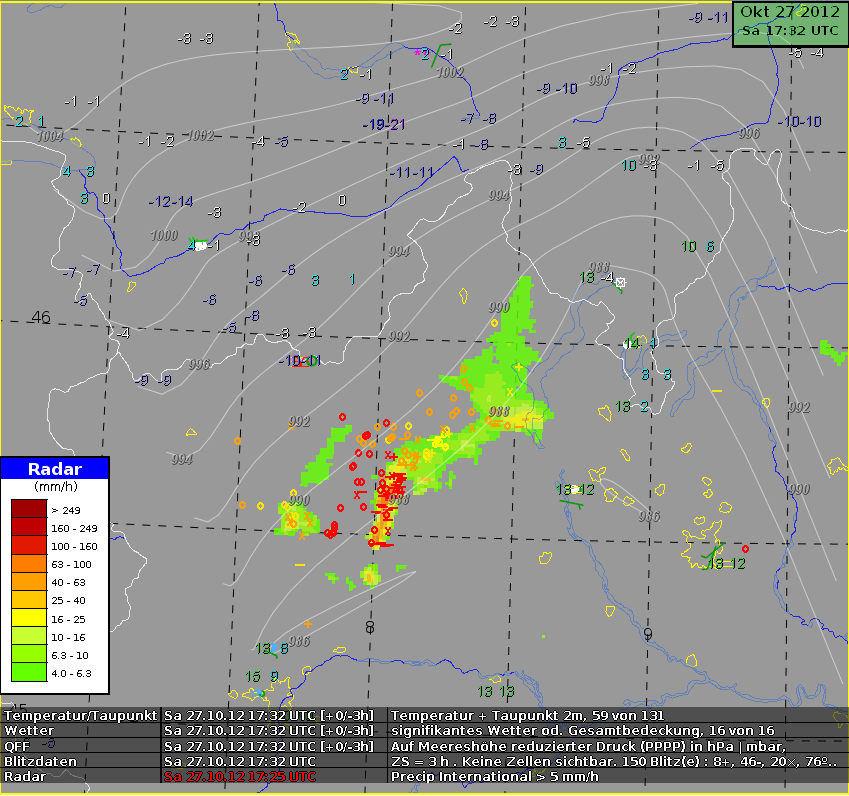Select the green '4.0 - 6.3' legend swatch

(27, 673)
